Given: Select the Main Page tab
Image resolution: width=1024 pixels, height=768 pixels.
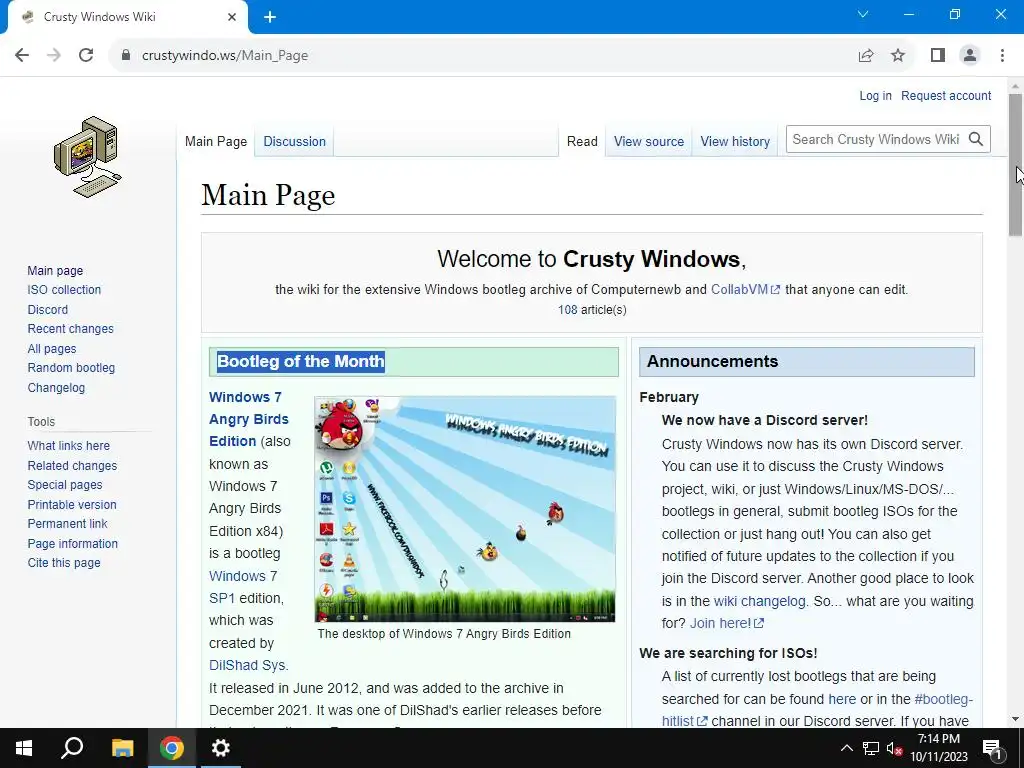Looking at the screenshot, I should (216, 142).
